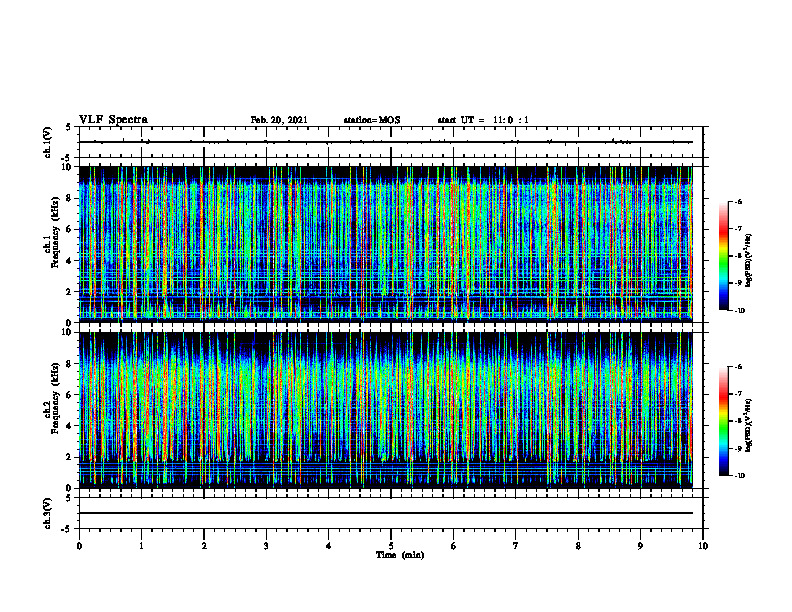Select the date text "Feb. 20, 2021"
The height and width of the screenshot is (612, 792).
pos(279,120)
